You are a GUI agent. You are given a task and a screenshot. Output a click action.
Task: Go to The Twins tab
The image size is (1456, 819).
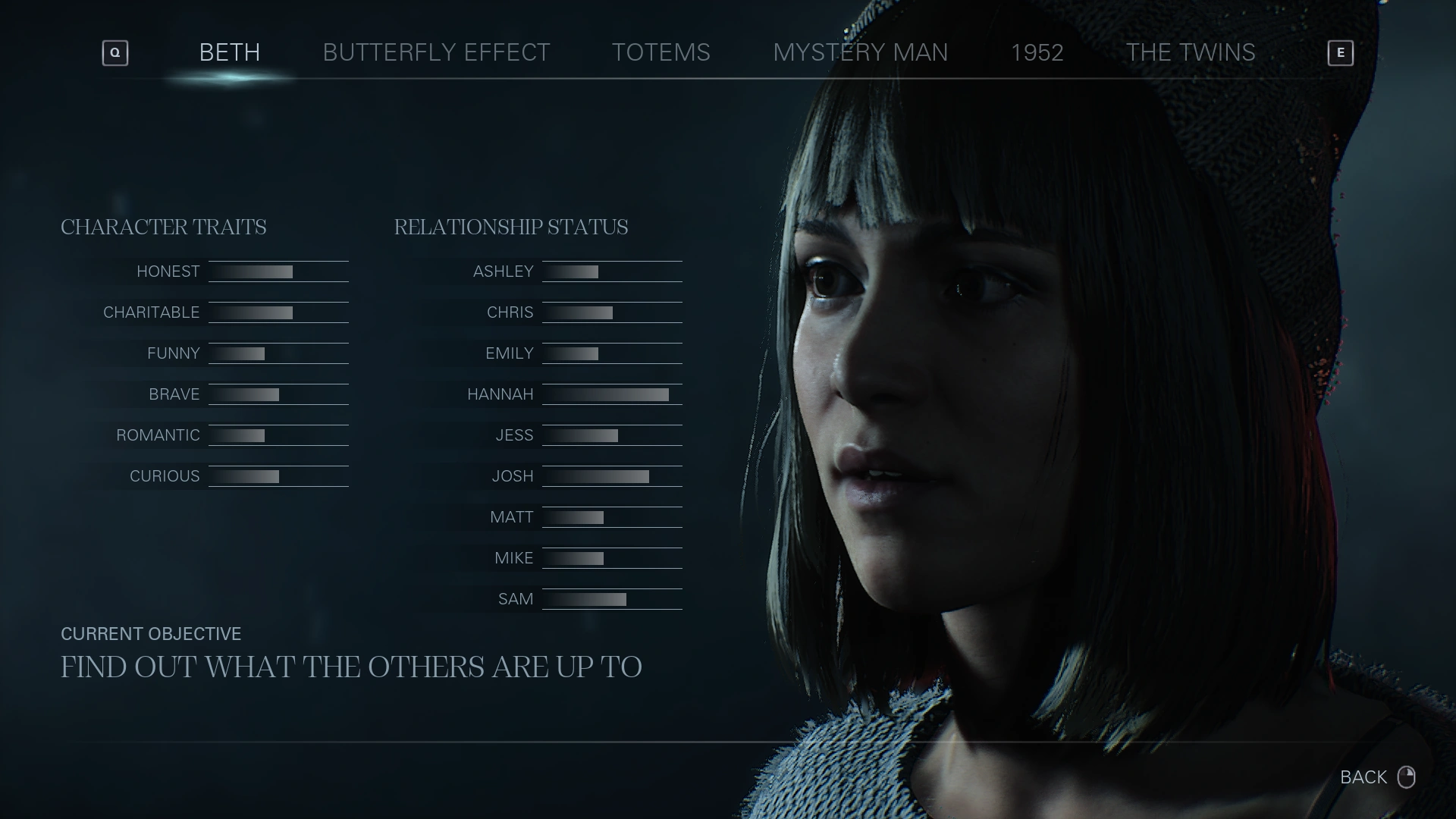(1190, 52)
